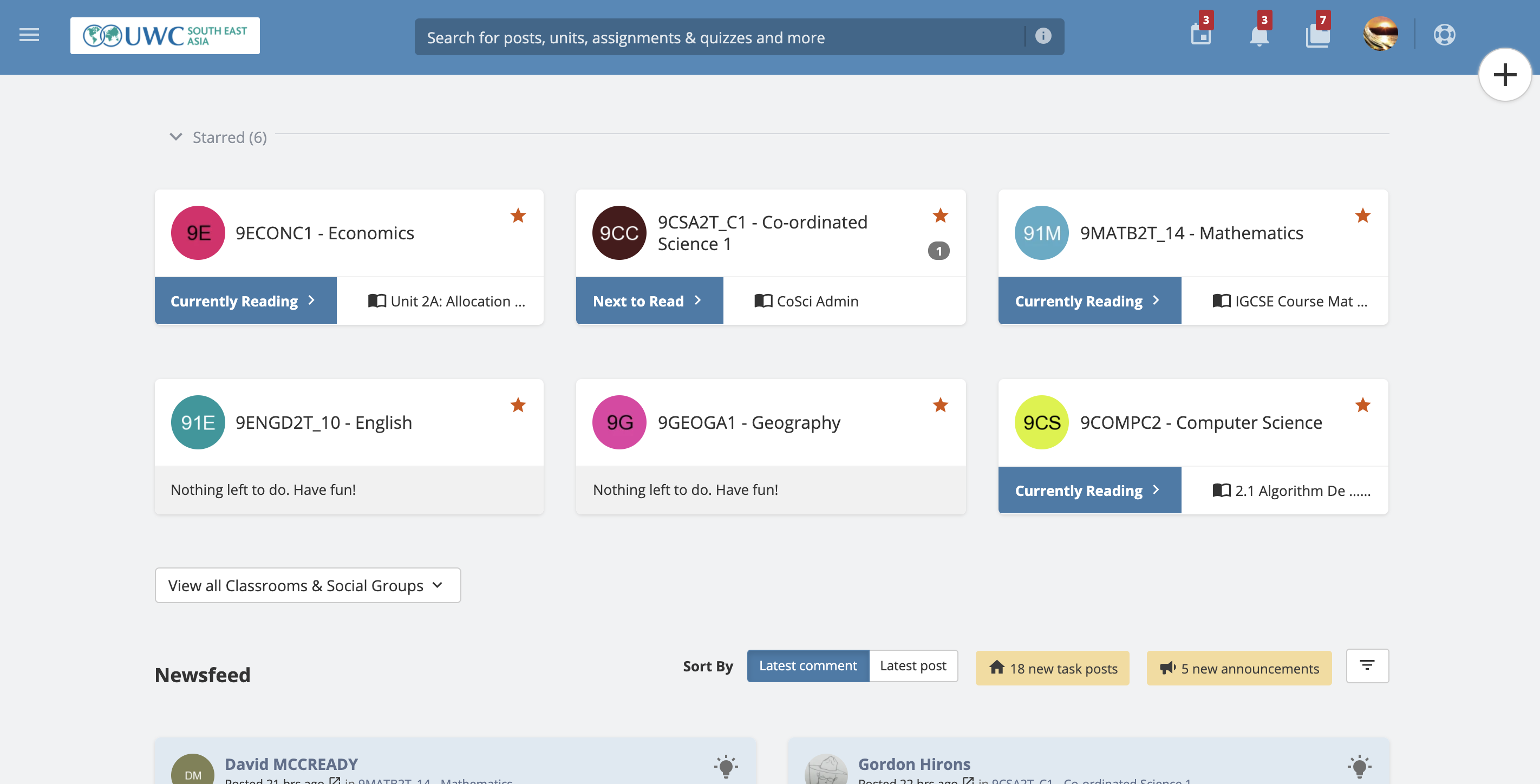The image size is (1540, 784).
Task: Click the 9MATB2T_14 Mathematics color avatar
Action: [x=1041, y=233]
